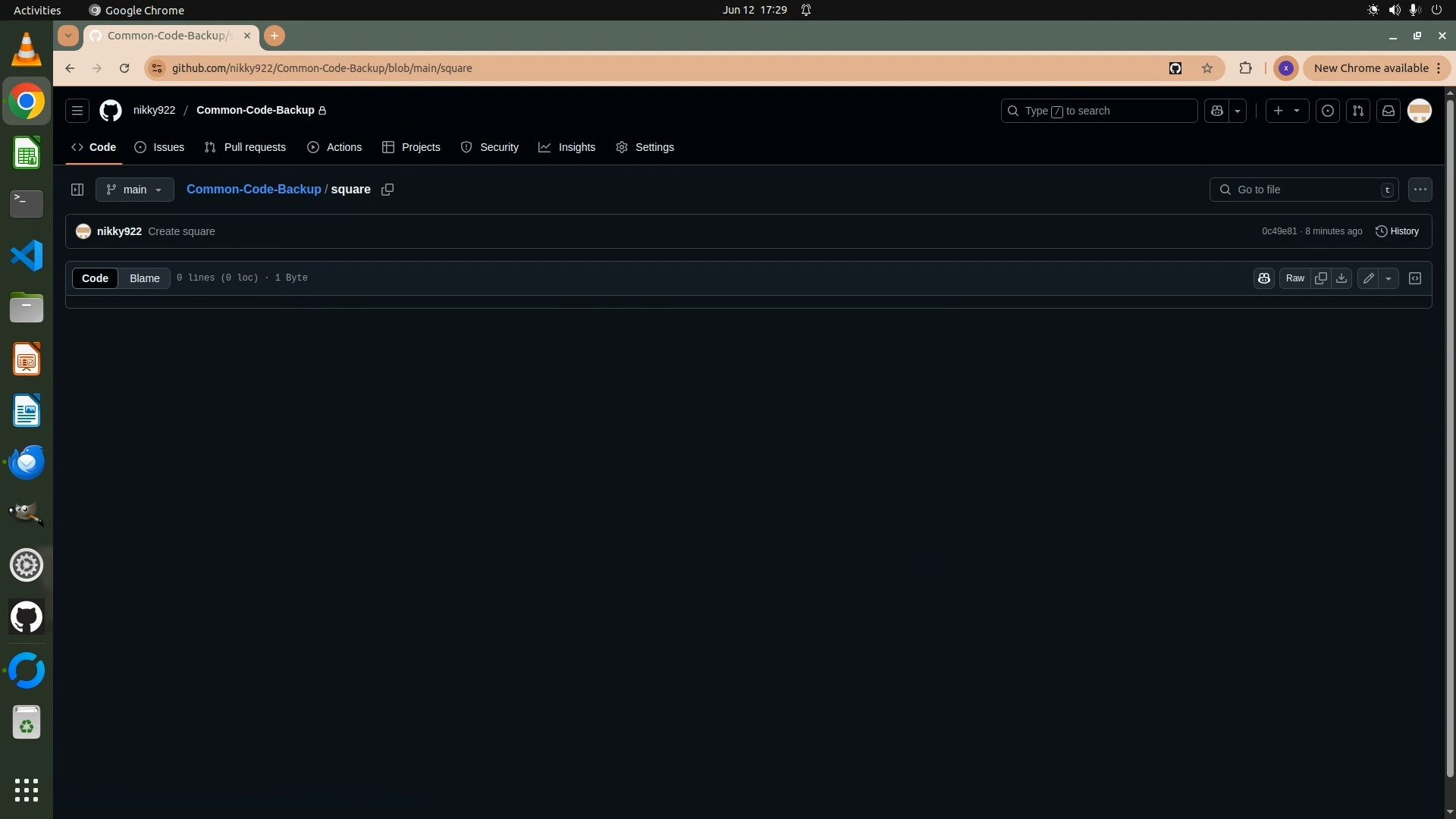Open more edit options dropdown arrow
The image size is (1456, 819).
[1389, 278]
